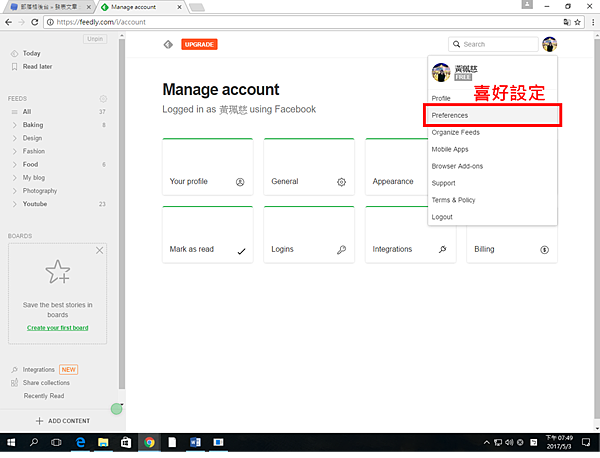Open the Recently Read link
This screenshot has width=600, height=458.
click(x=44, y=396)
